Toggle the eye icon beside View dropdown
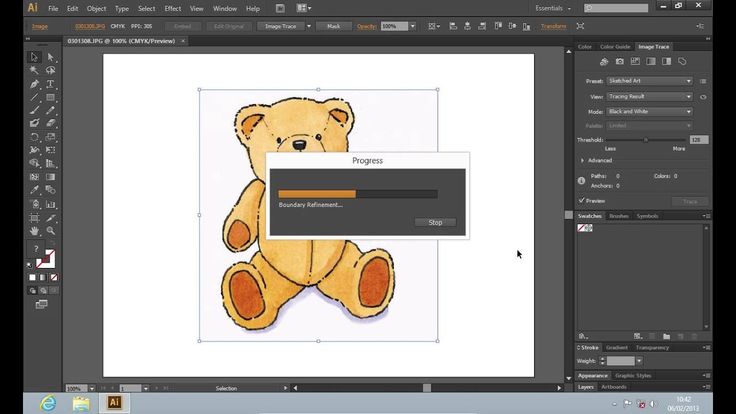The image size is (736, 414). (x=703, y=96)
